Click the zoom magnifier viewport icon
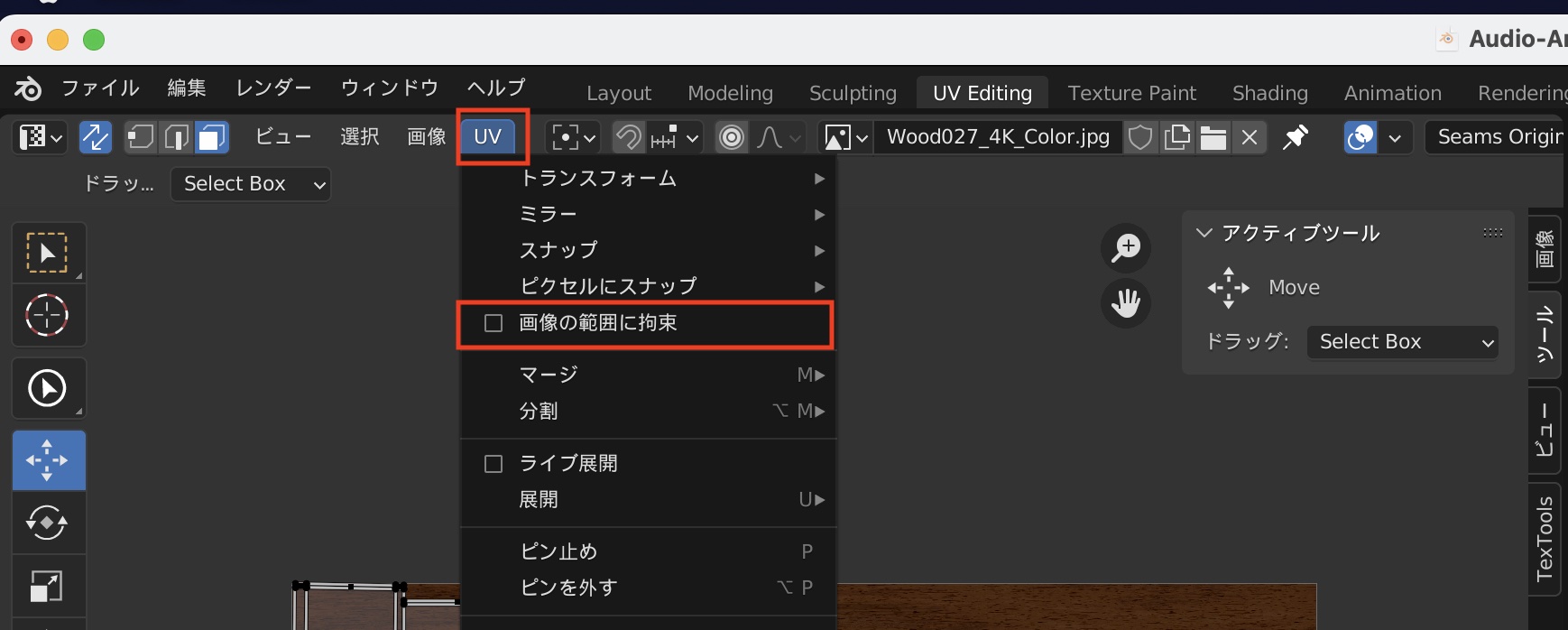The width and height of the screenshot is (1568, 630). pyautogui.click(x=1125, y=247)
